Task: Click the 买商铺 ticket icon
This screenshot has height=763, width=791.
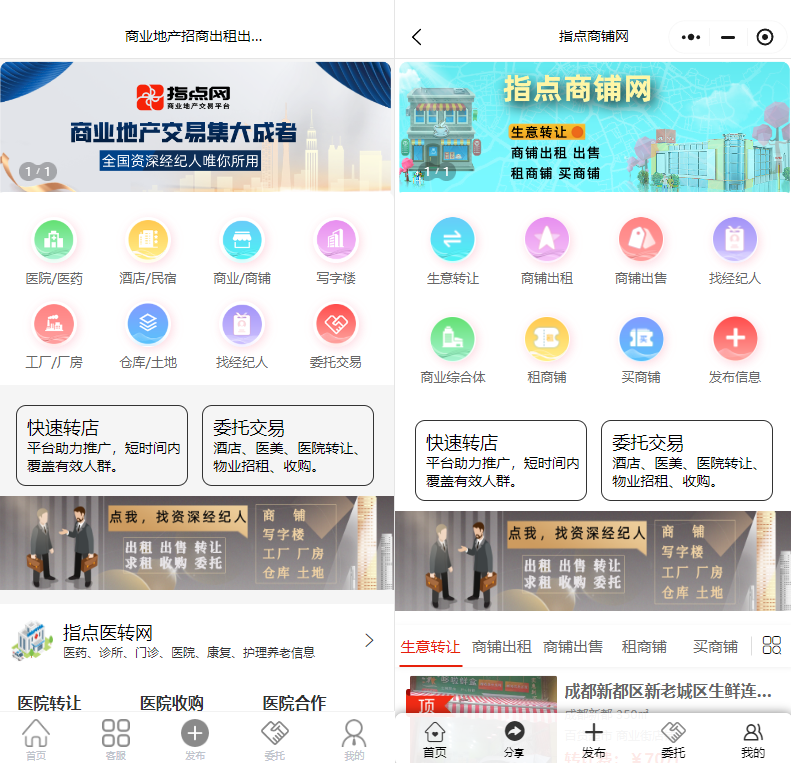Action: click(x=640, y=338)
